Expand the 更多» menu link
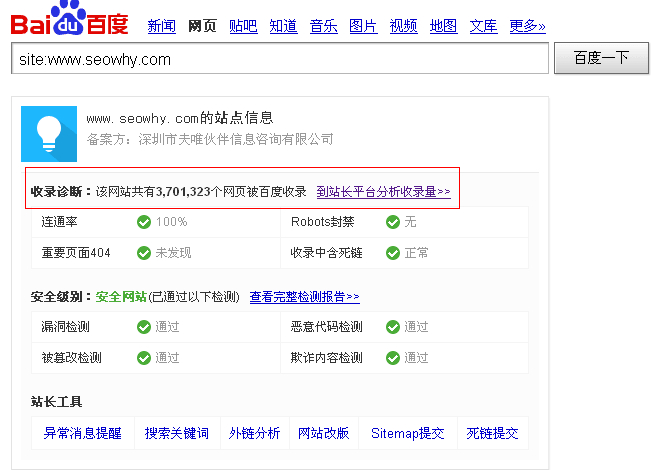The image size is (657, 470). coord(528,26)
